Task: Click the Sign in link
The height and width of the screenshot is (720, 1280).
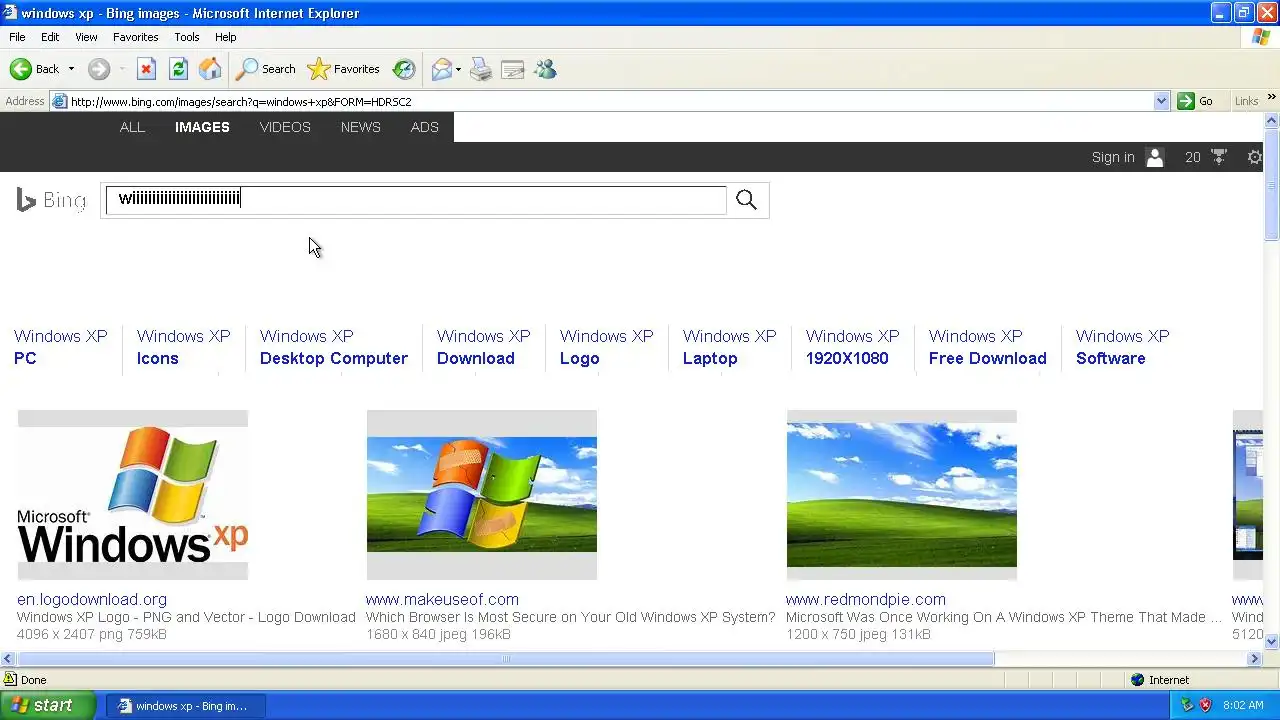Action: click(1113, 157)
